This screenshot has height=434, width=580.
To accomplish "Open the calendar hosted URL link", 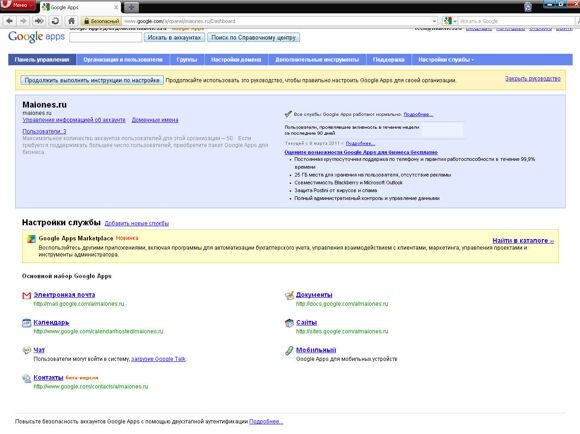I will coord(98,331).
